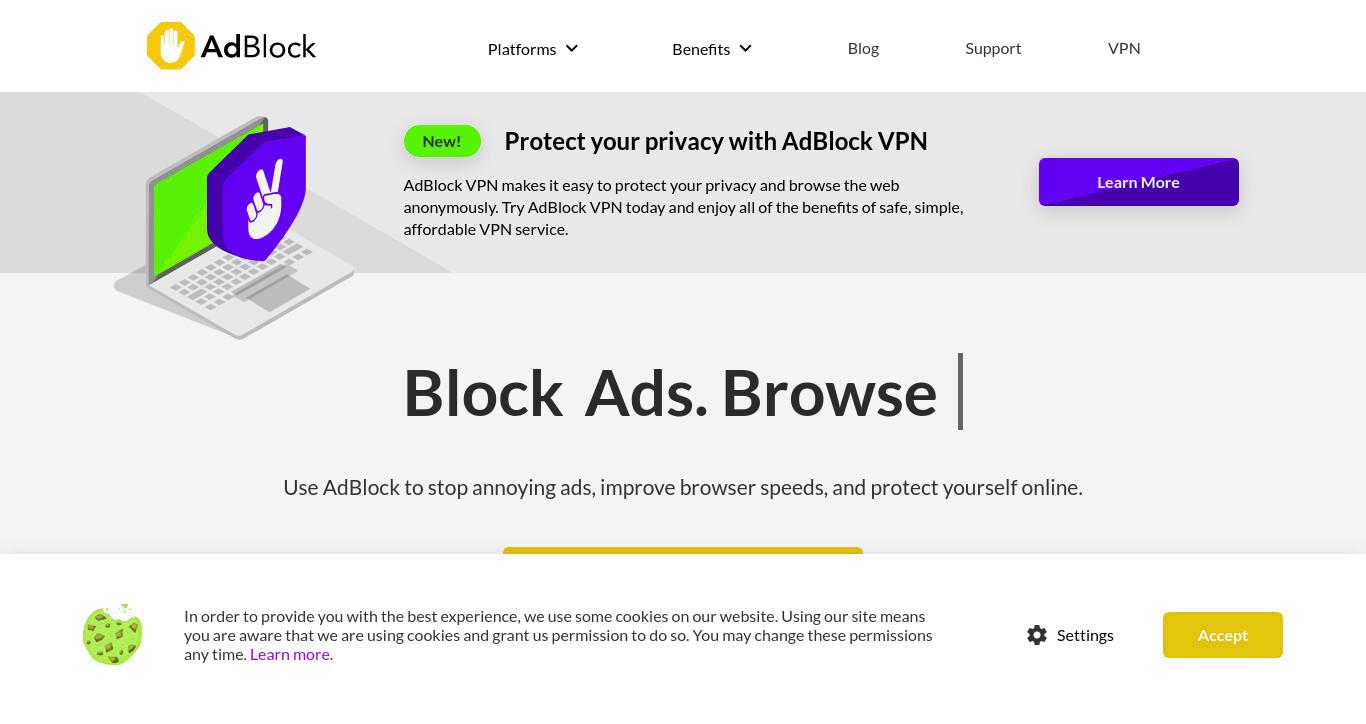The height and width of the screenshot is (724, 1366).
Task: Click the green New! badge
Action: (442, 141)
